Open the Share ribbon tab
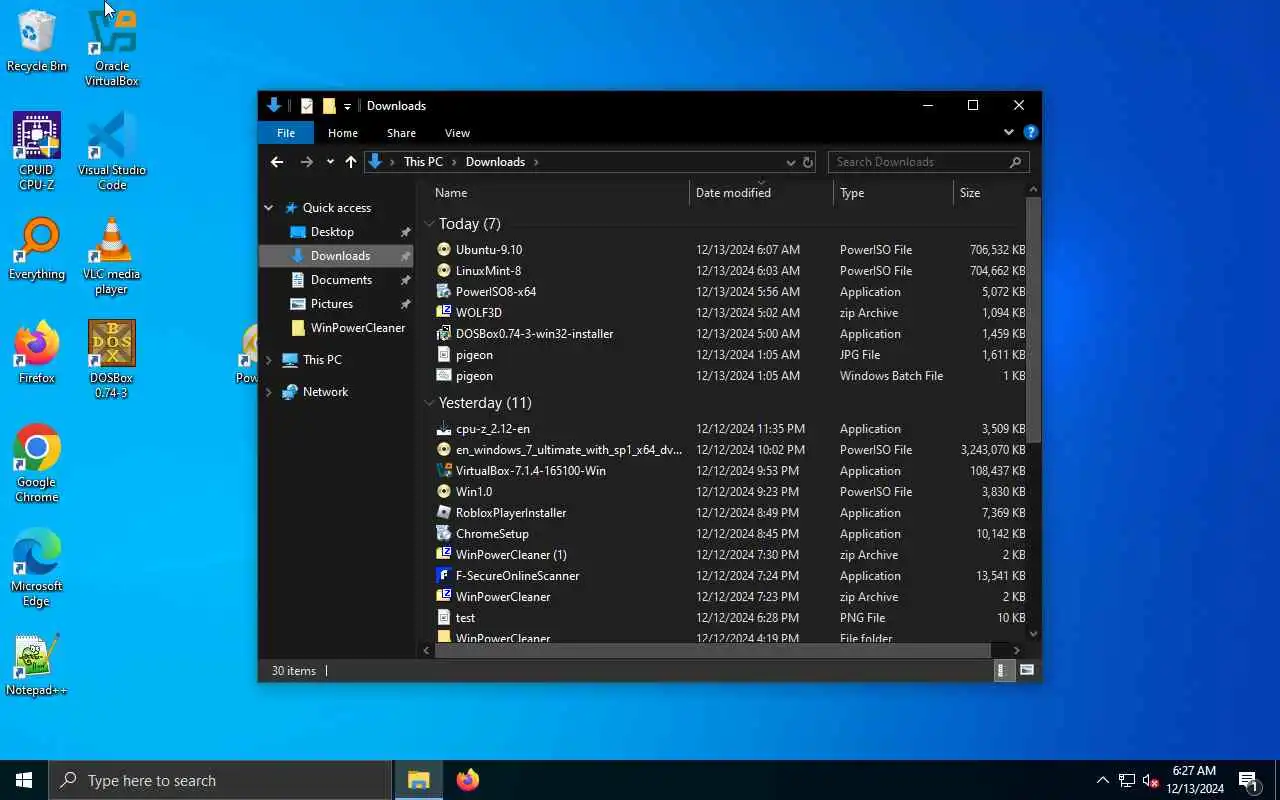The width and height of the screenshot is (1280, 800). pyautogui.click(x=401, y=133)
